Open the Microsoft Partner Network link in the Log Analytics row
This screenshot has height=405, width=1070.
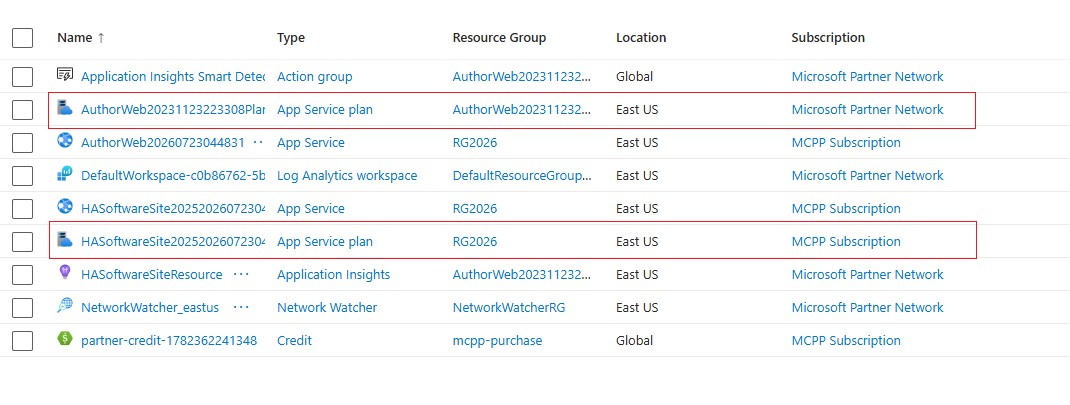click(867, 176)
